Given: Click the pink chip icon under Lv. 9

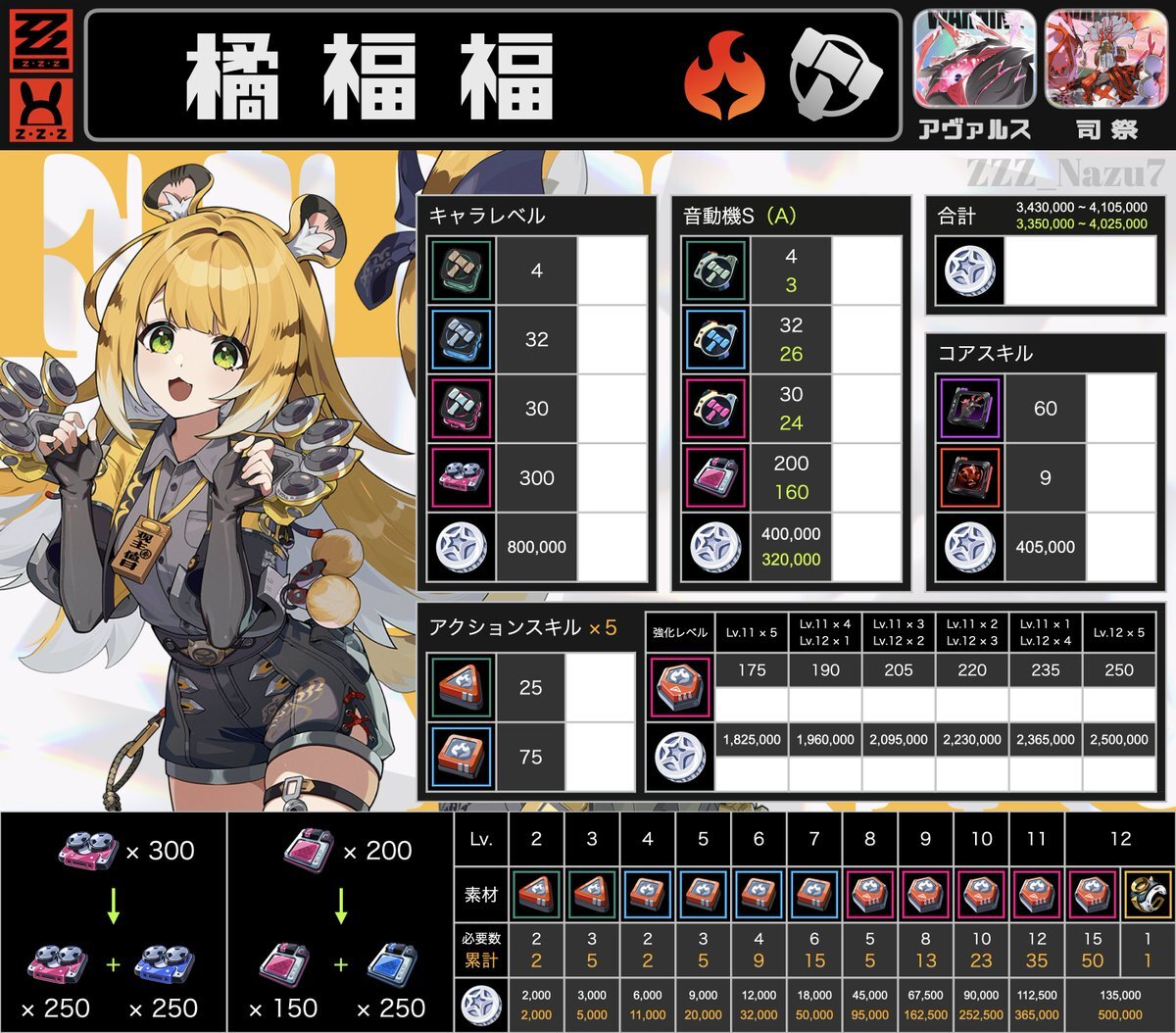Looking at the screenshot, I should coord(926,895).
